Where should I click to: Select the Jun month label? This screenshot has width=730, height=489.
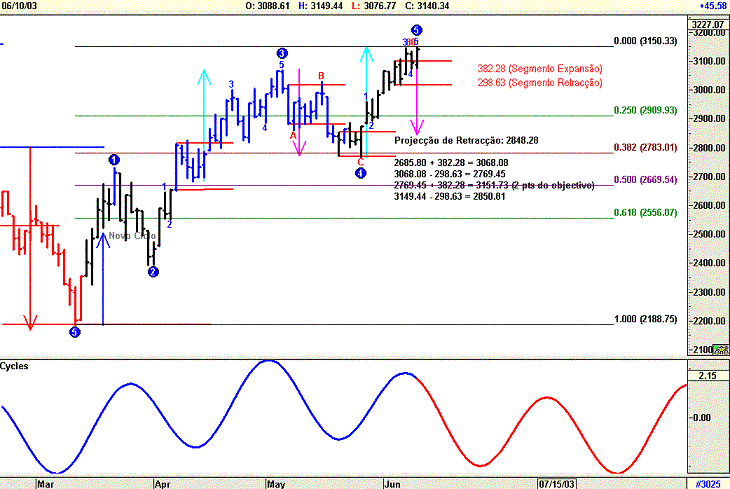click(392, 484)
